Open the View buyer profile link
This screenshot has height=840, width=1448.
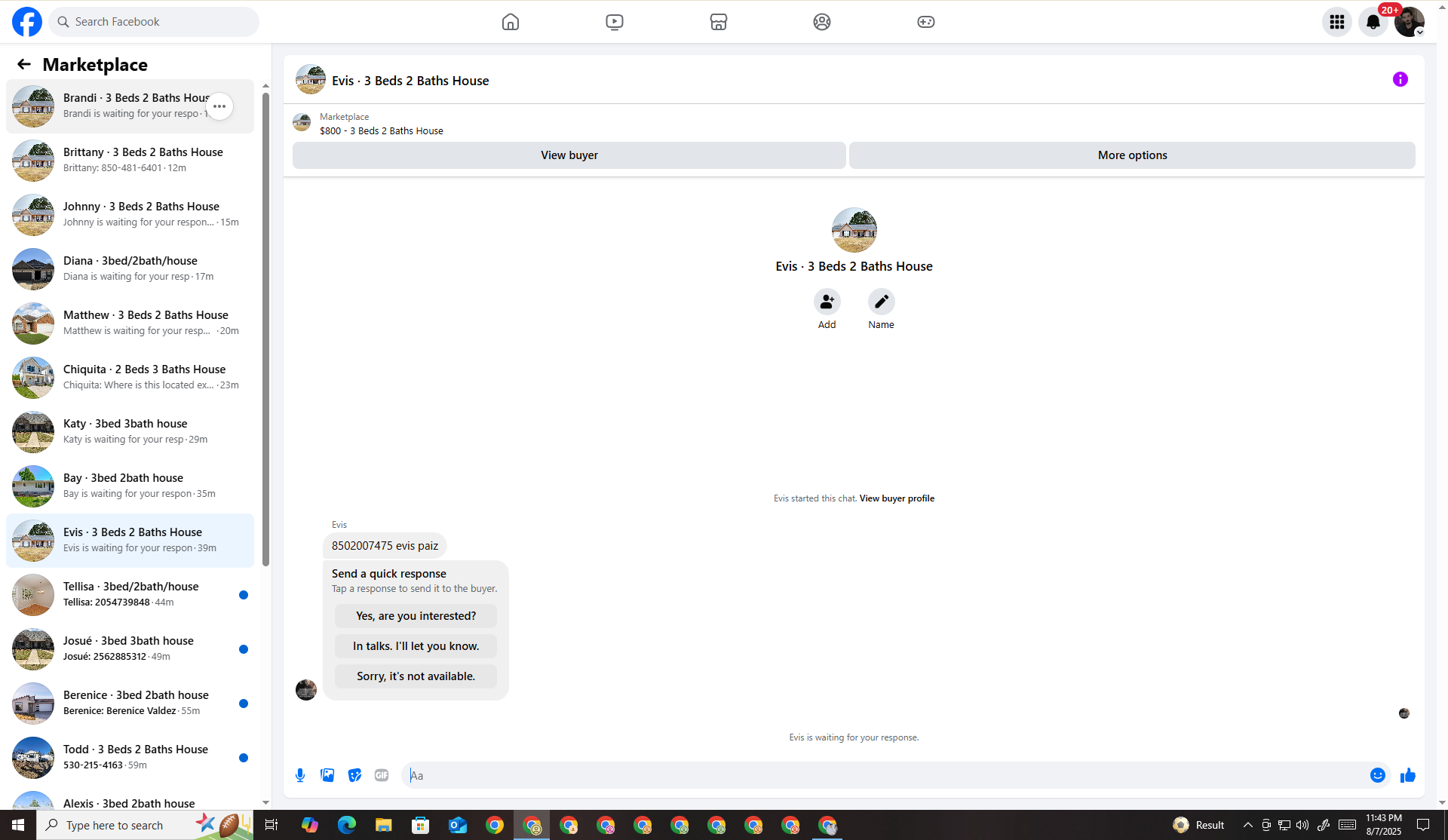pyautogui.click(x=897, y=498)
